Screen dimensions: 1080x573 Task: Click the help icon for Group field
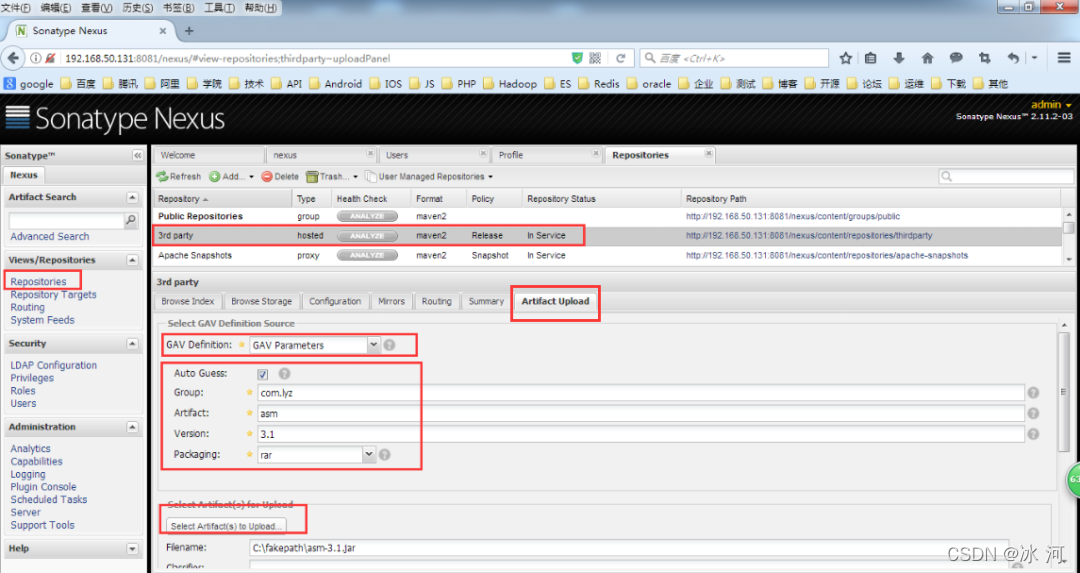point(1033,393)
